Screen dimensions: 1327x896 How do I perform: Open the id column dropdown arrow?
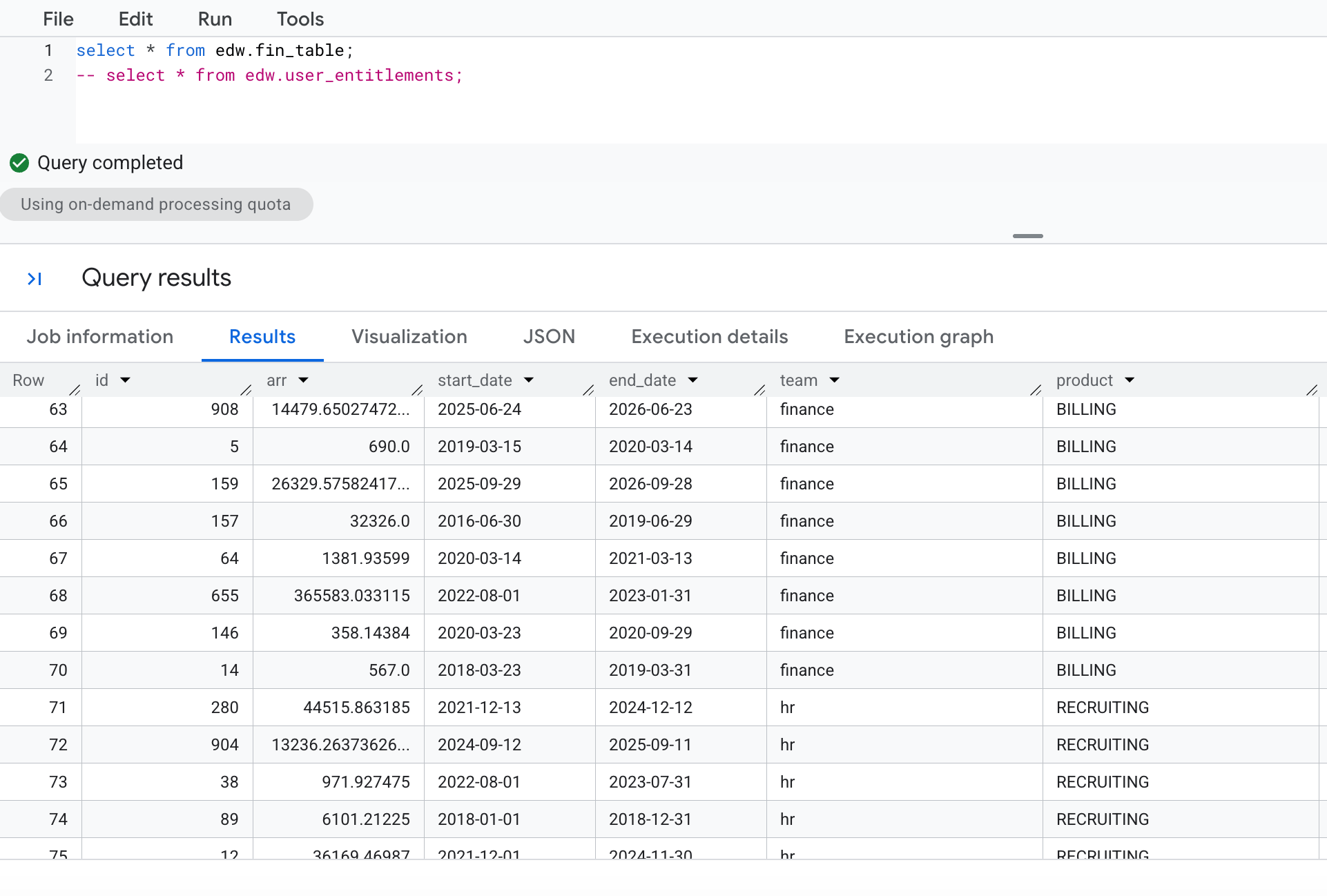pos(126,380)
